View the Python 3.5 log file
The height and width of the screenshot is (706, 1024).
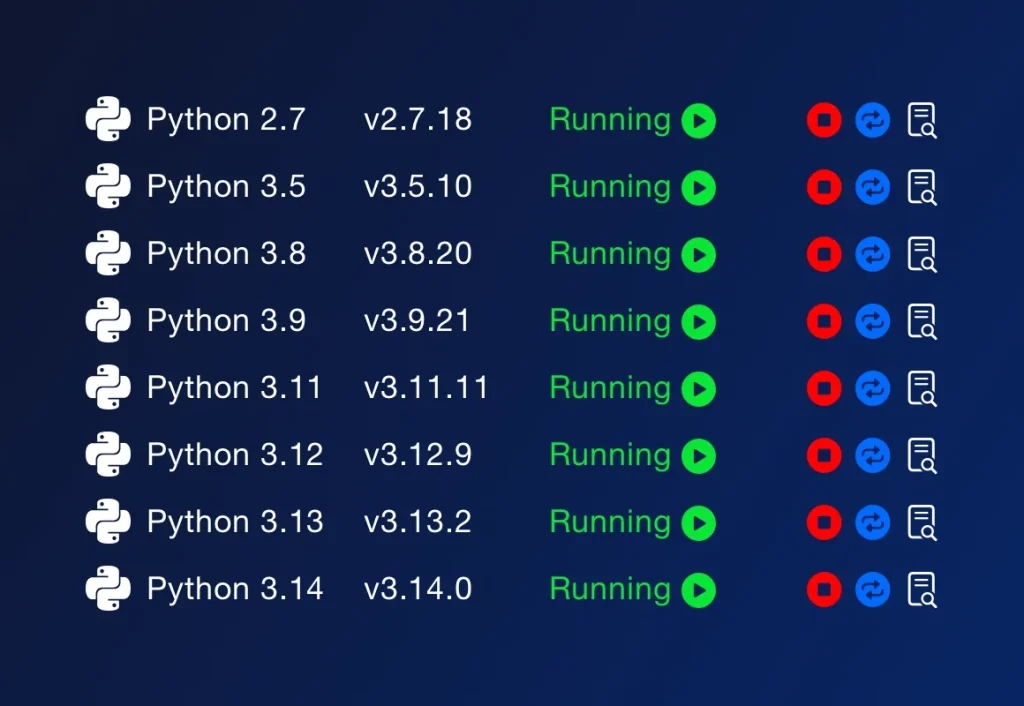(x=922, y=187)
